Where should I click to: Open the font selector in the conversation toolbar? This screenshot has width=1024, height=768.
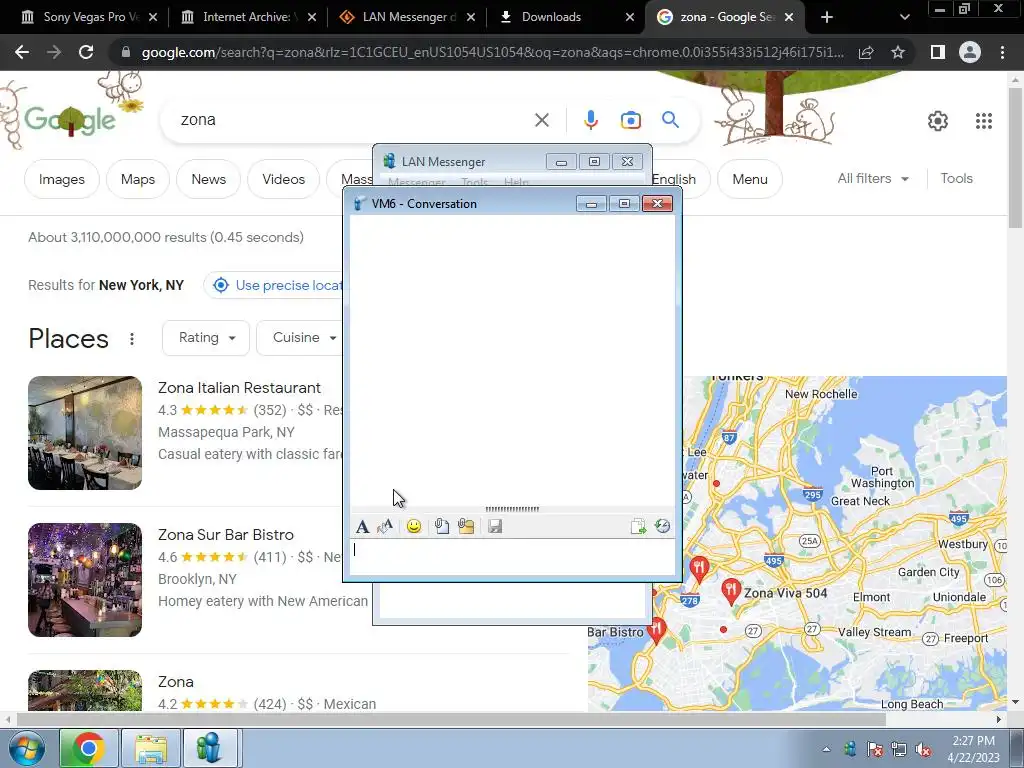362,526
